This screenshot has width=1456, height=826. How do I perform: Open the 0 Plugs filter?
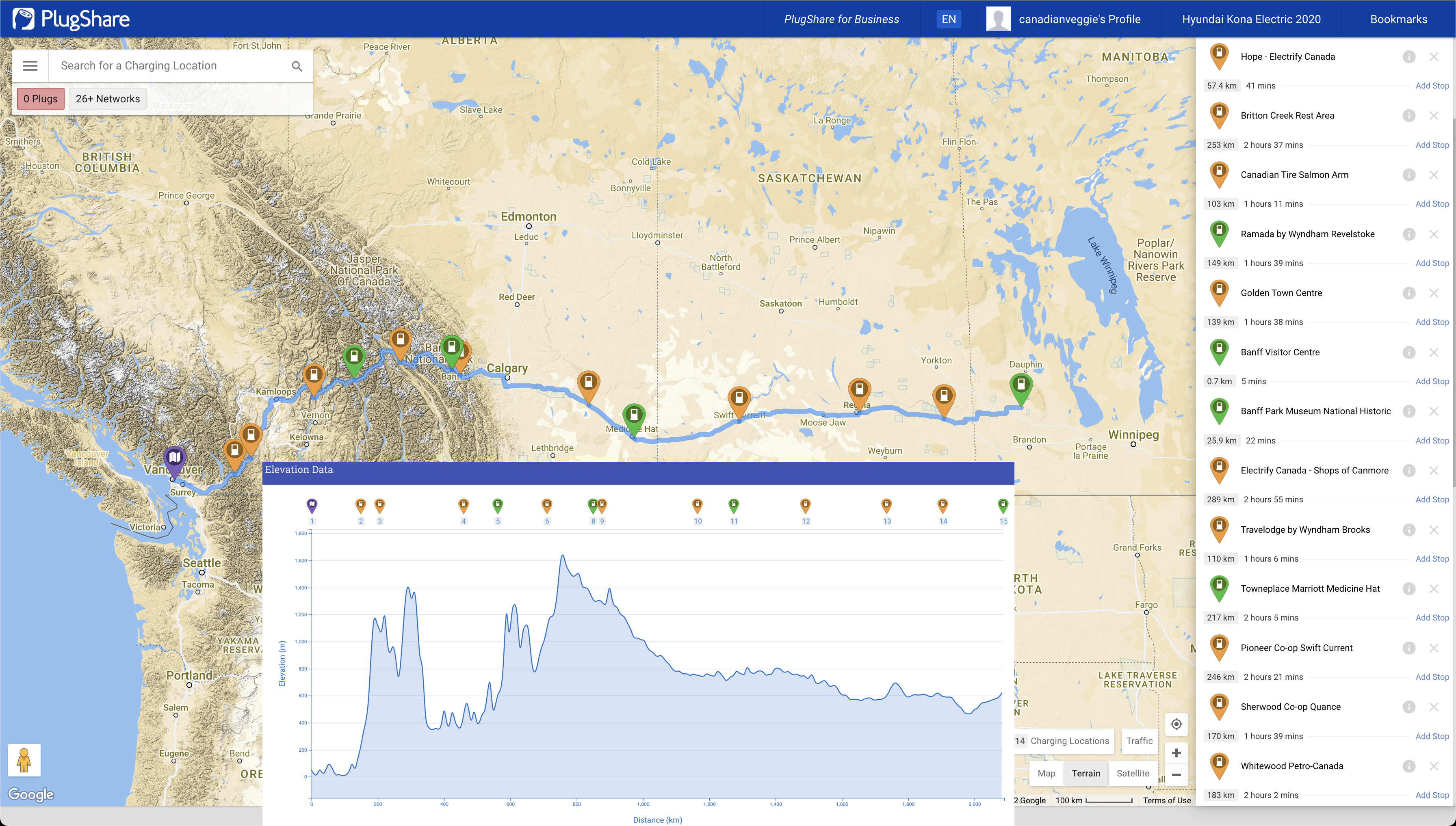[x=40, y=99]
